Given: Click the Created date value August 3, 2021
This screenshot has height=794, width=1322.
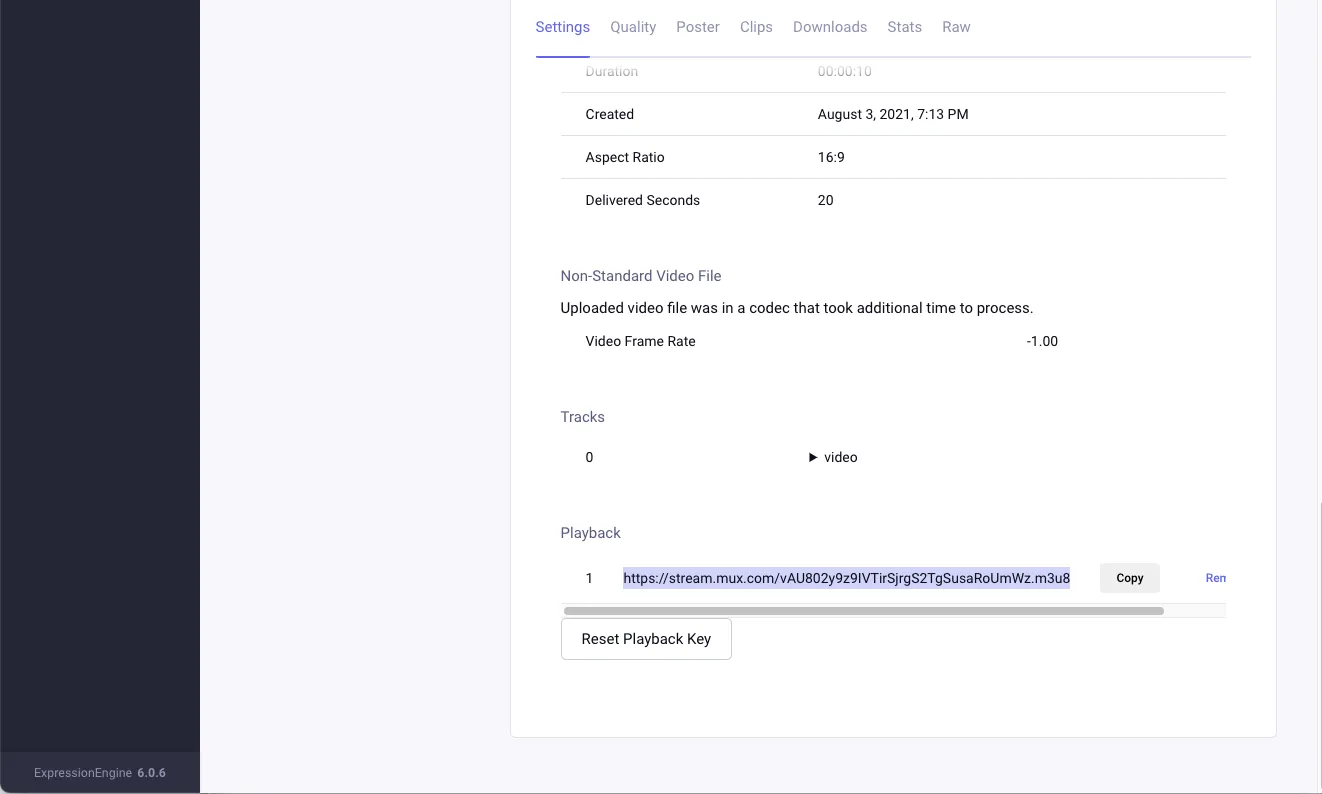Looking at the screenshot, I should click(x=893, y=114).
